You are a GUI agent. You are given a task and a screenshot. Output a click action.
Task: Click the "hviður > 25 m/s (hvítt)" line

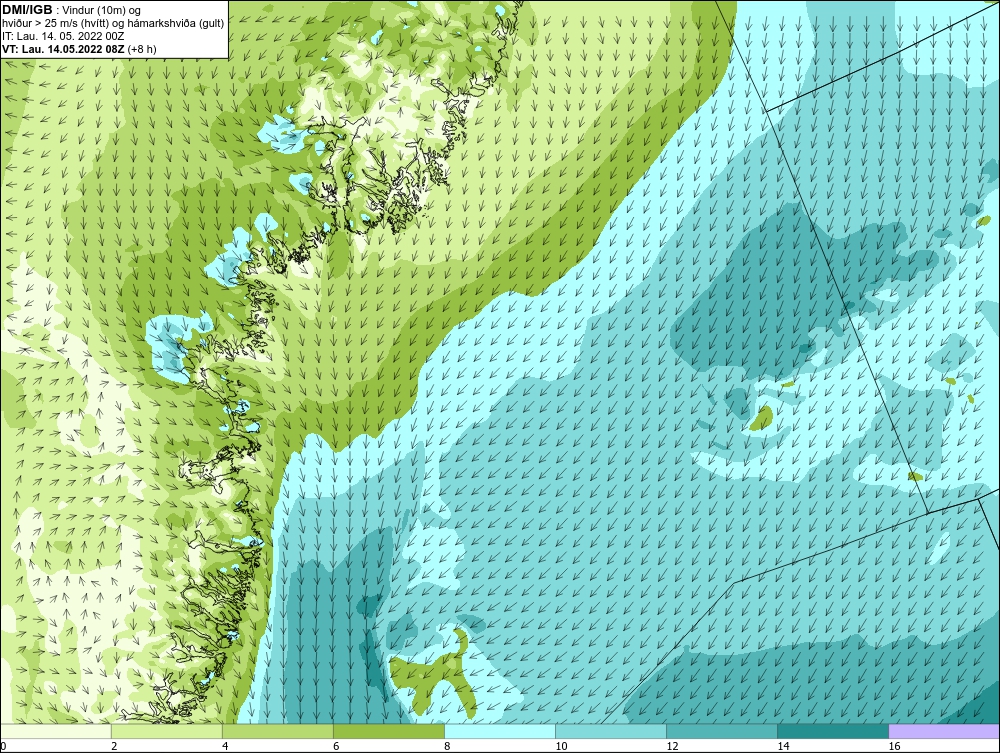click(x=57, y=24)
